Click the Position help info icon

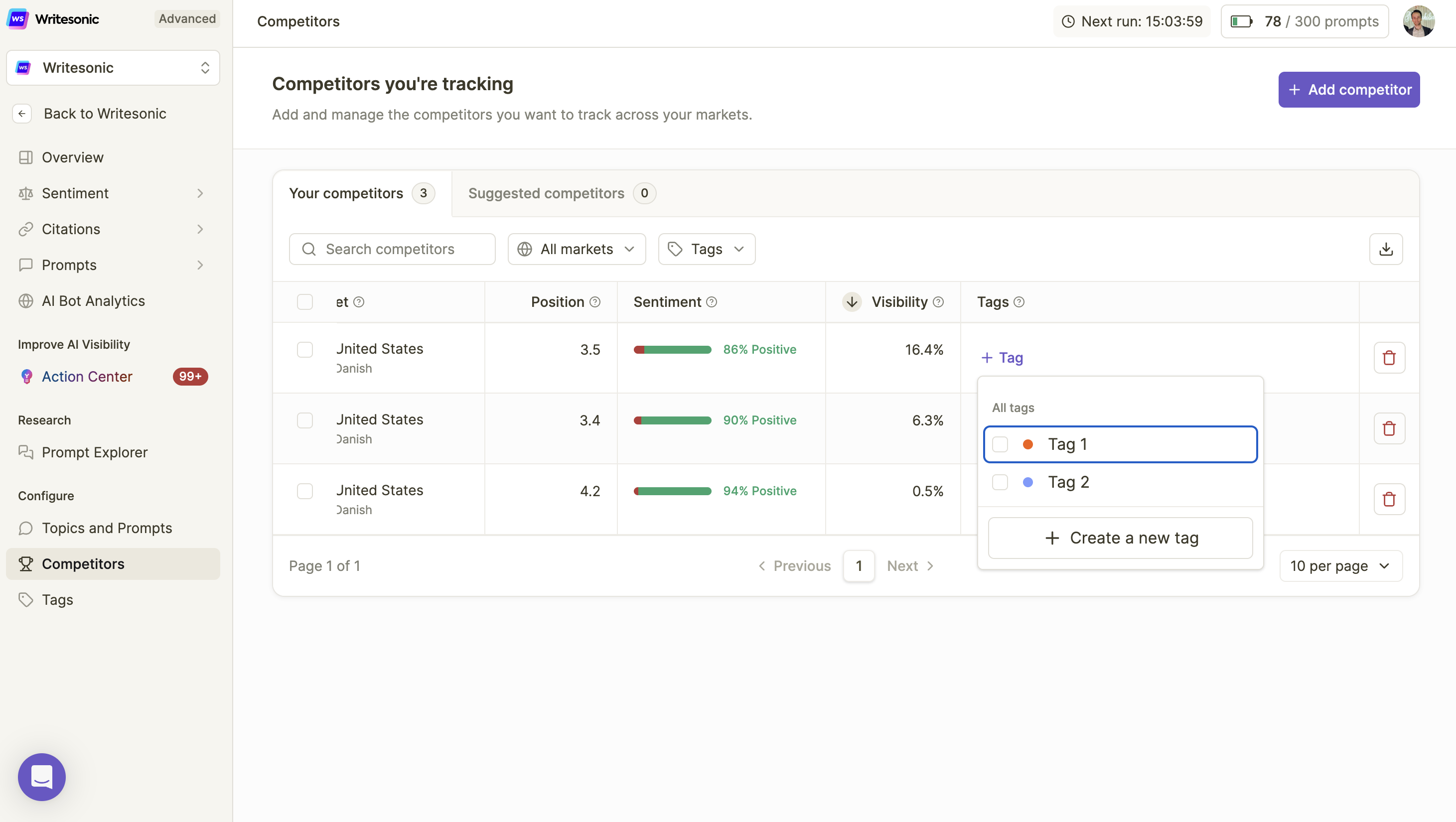coord(594,302)
